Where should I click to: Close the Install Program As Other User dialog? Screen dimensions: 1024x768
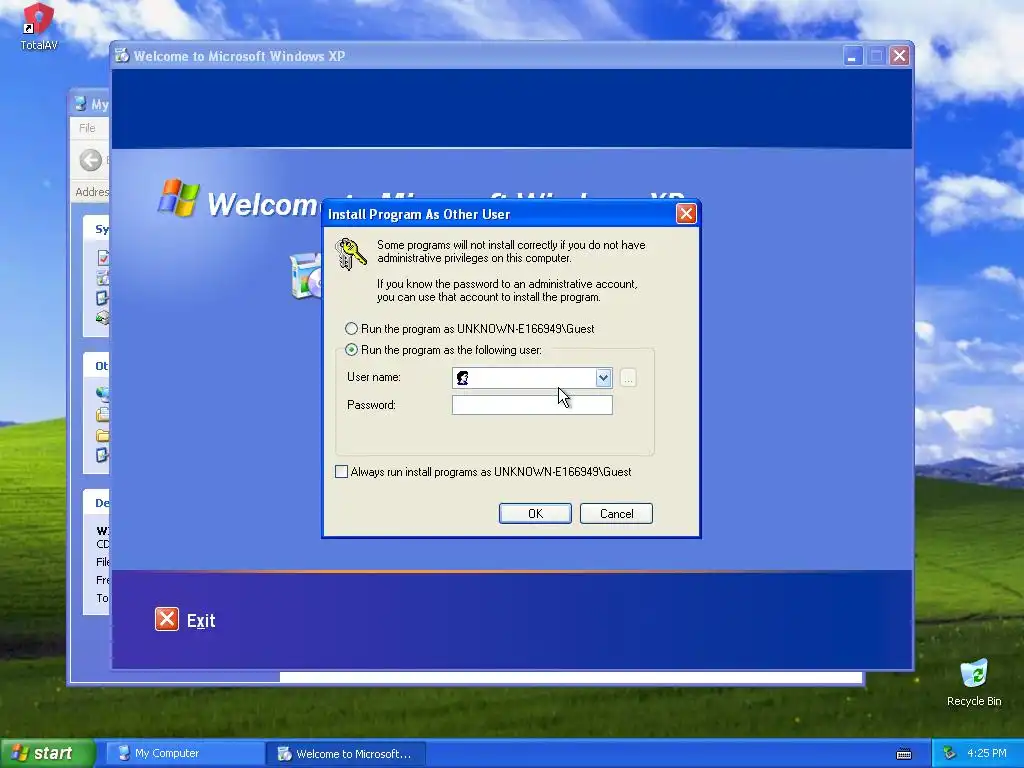pyautogui.click(x=686, y=214)
